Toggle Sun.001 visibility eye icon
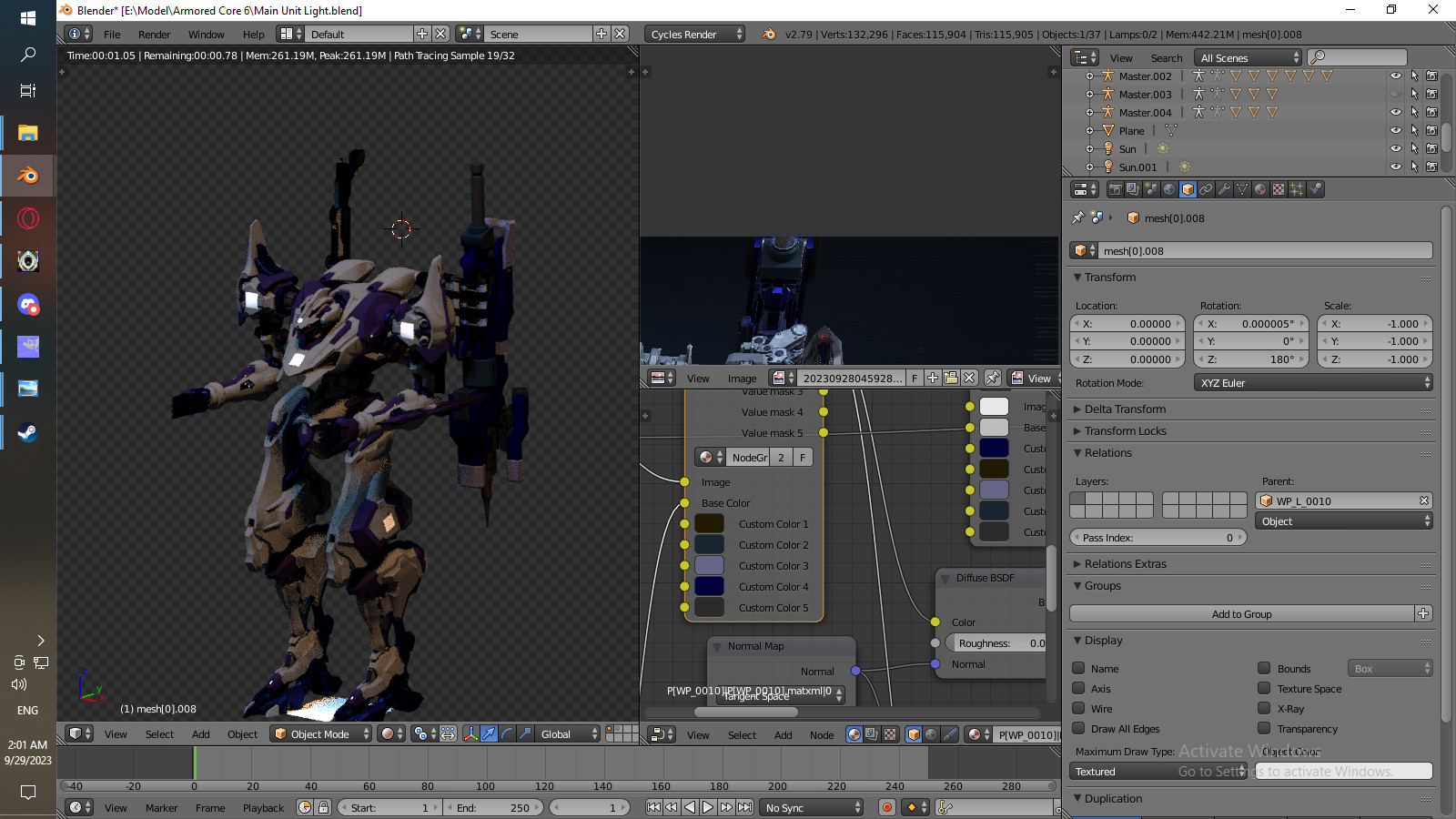 tap(1396, 167)
